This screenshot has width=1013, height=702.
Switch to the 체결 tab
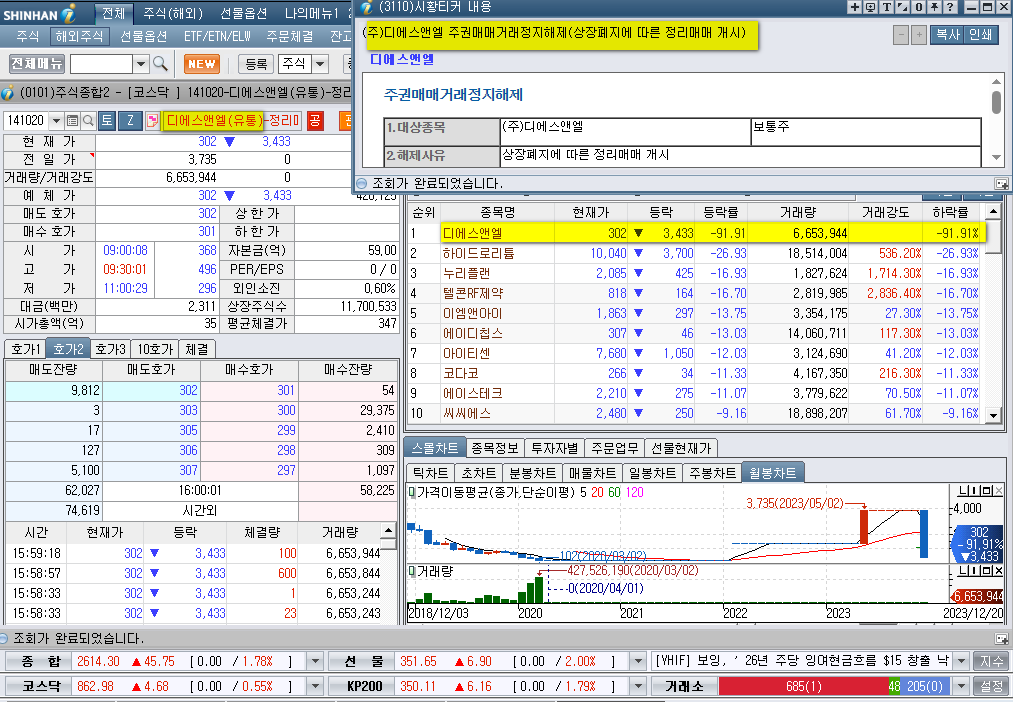tap(196, 349)
